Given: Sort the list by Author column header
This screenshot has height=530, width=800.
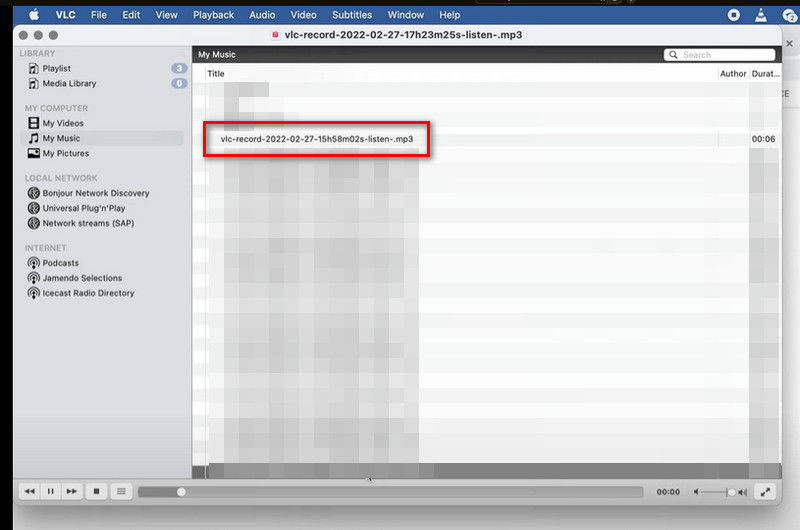Looking at the screenshot, I should click(733, 73).
